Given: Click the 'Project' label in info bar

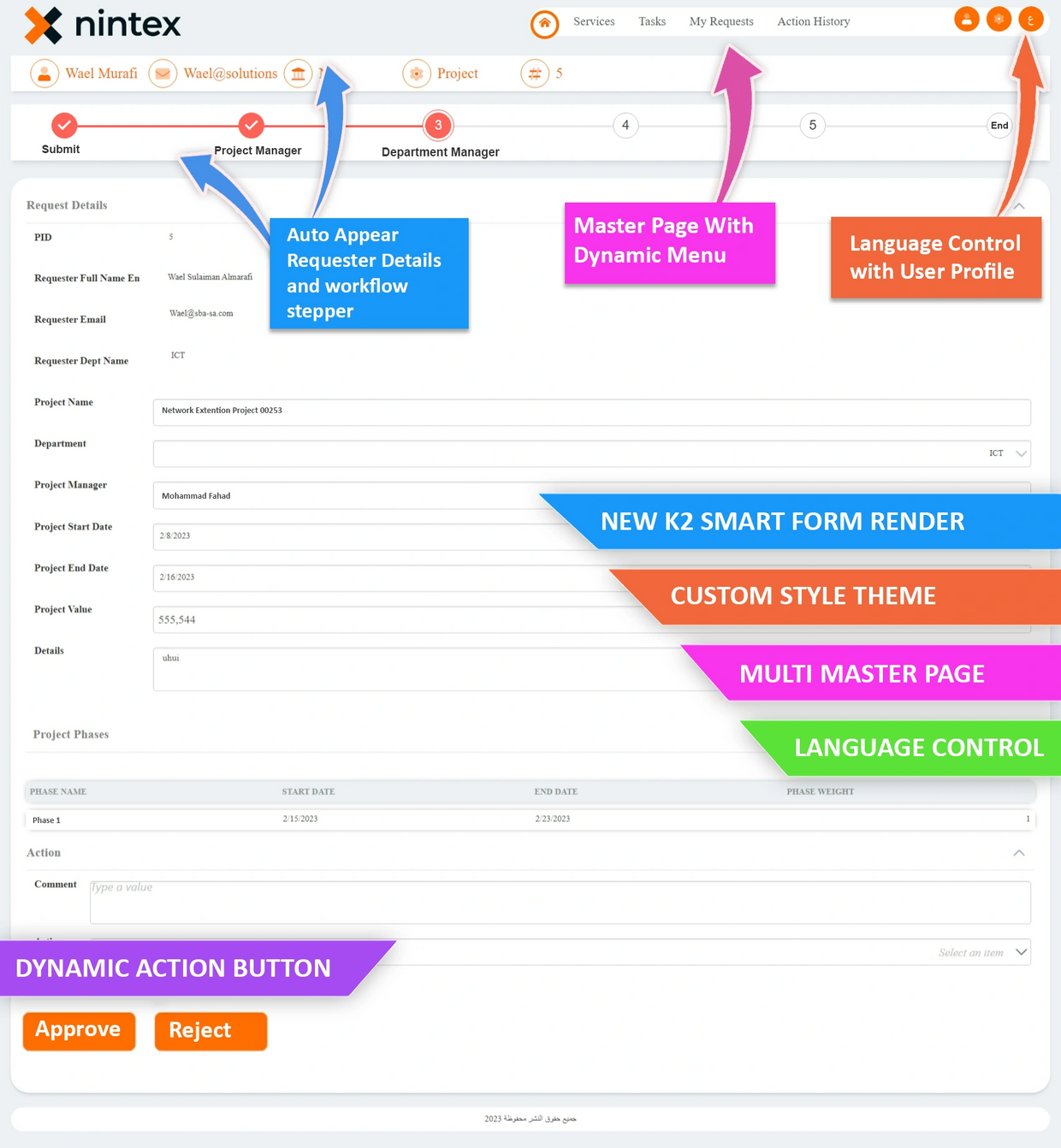Looking at the screenshot, I should click(x=458, y=74).
